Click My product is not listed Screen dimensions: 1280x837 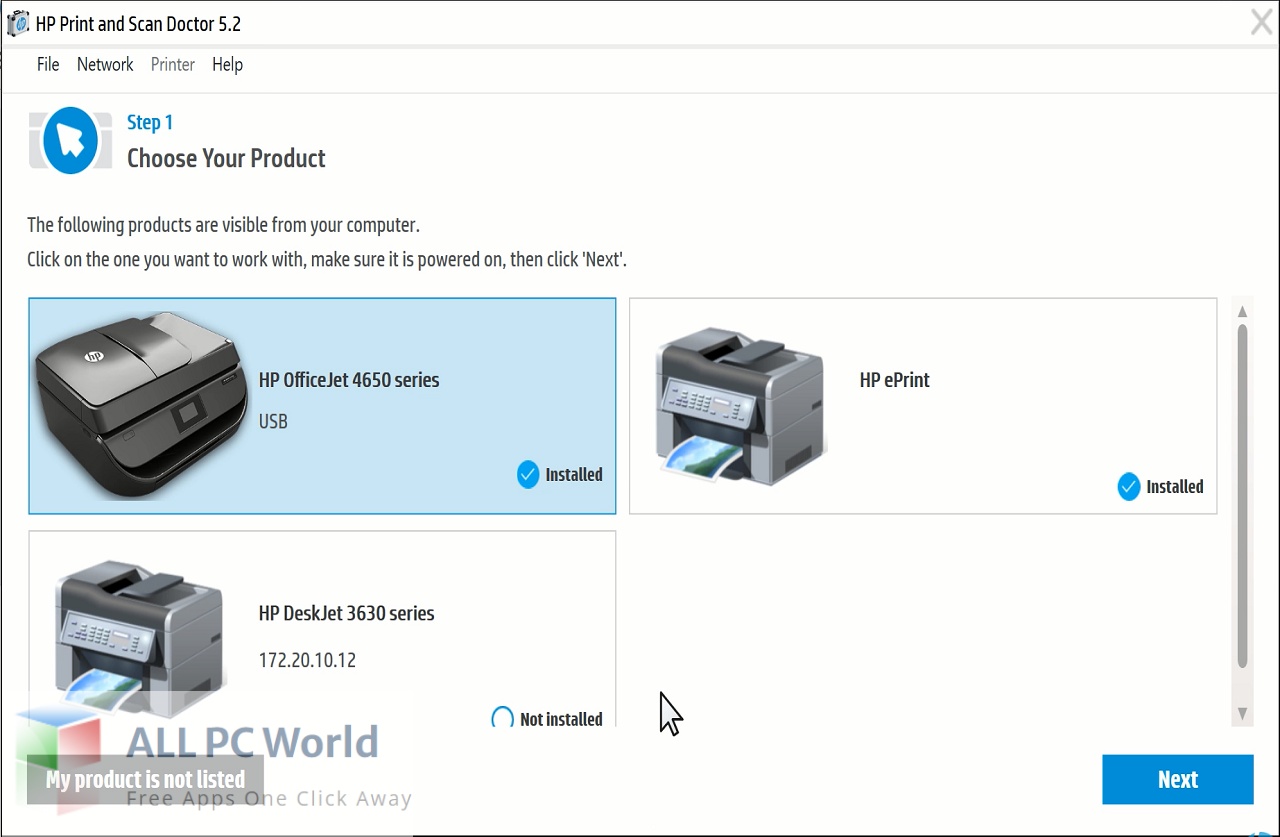point(145,779)
